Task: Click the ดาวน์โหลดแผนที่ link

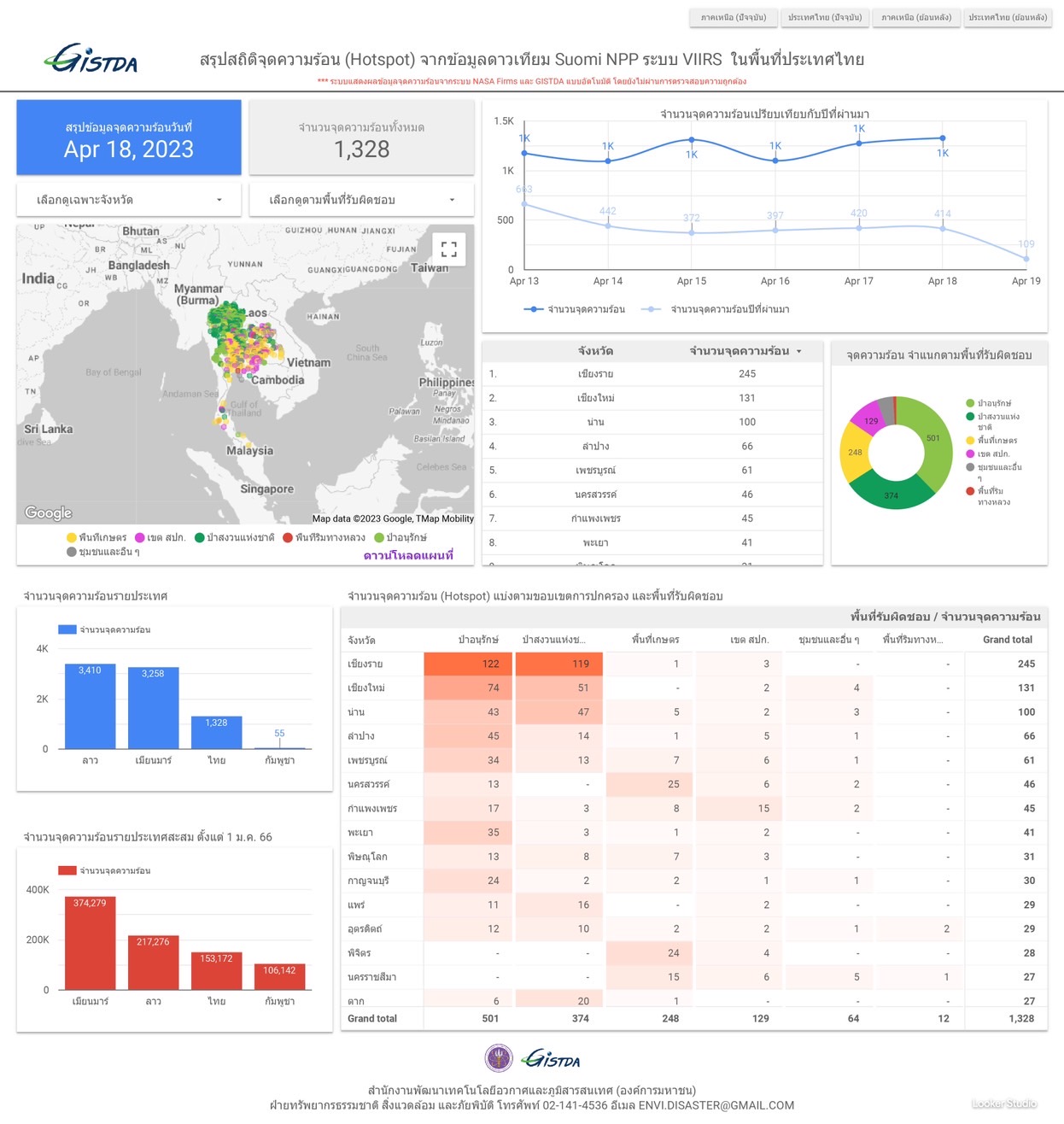Action: [x=408, y=555]
